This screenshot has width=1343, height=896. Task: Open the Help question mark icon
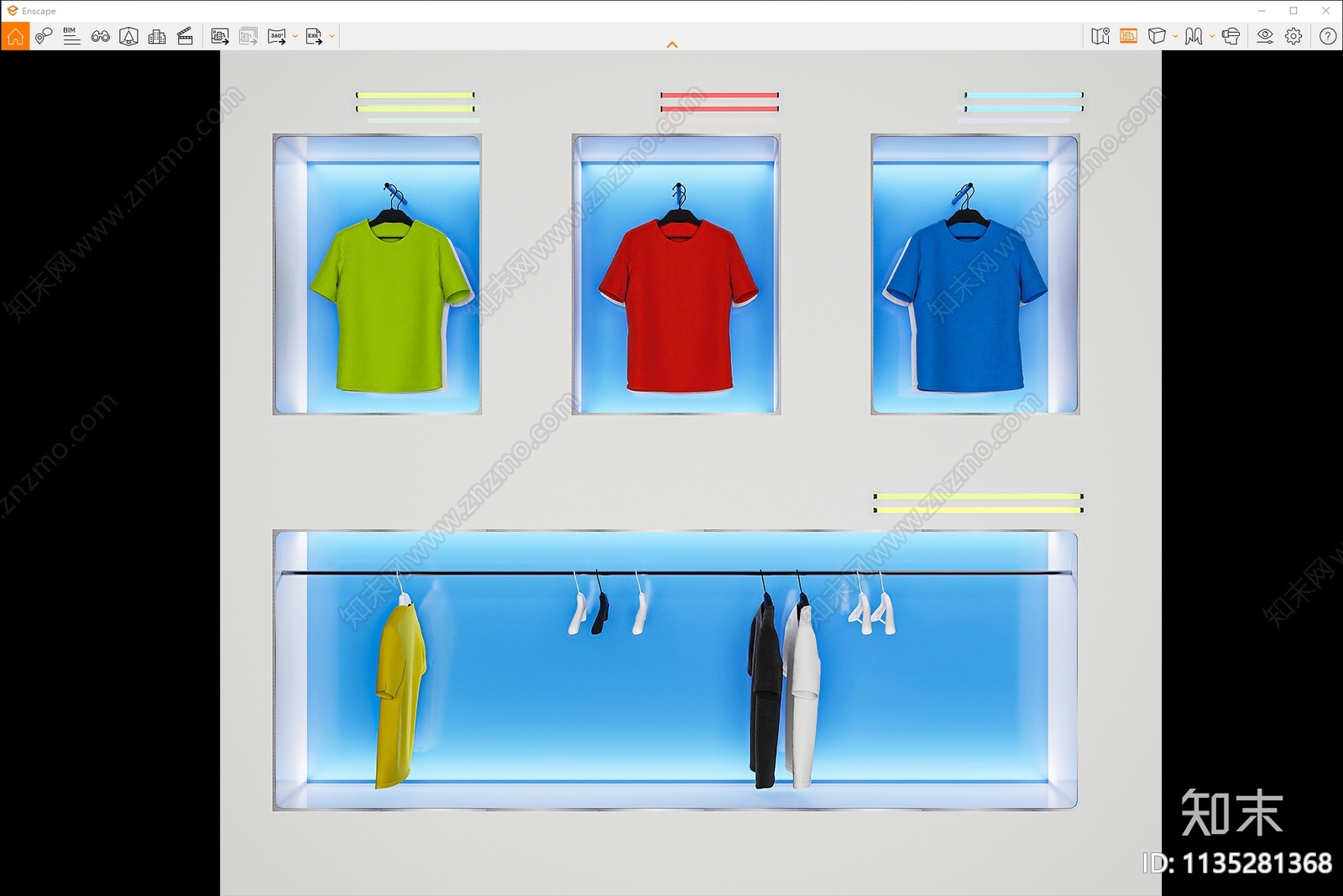1328,36
